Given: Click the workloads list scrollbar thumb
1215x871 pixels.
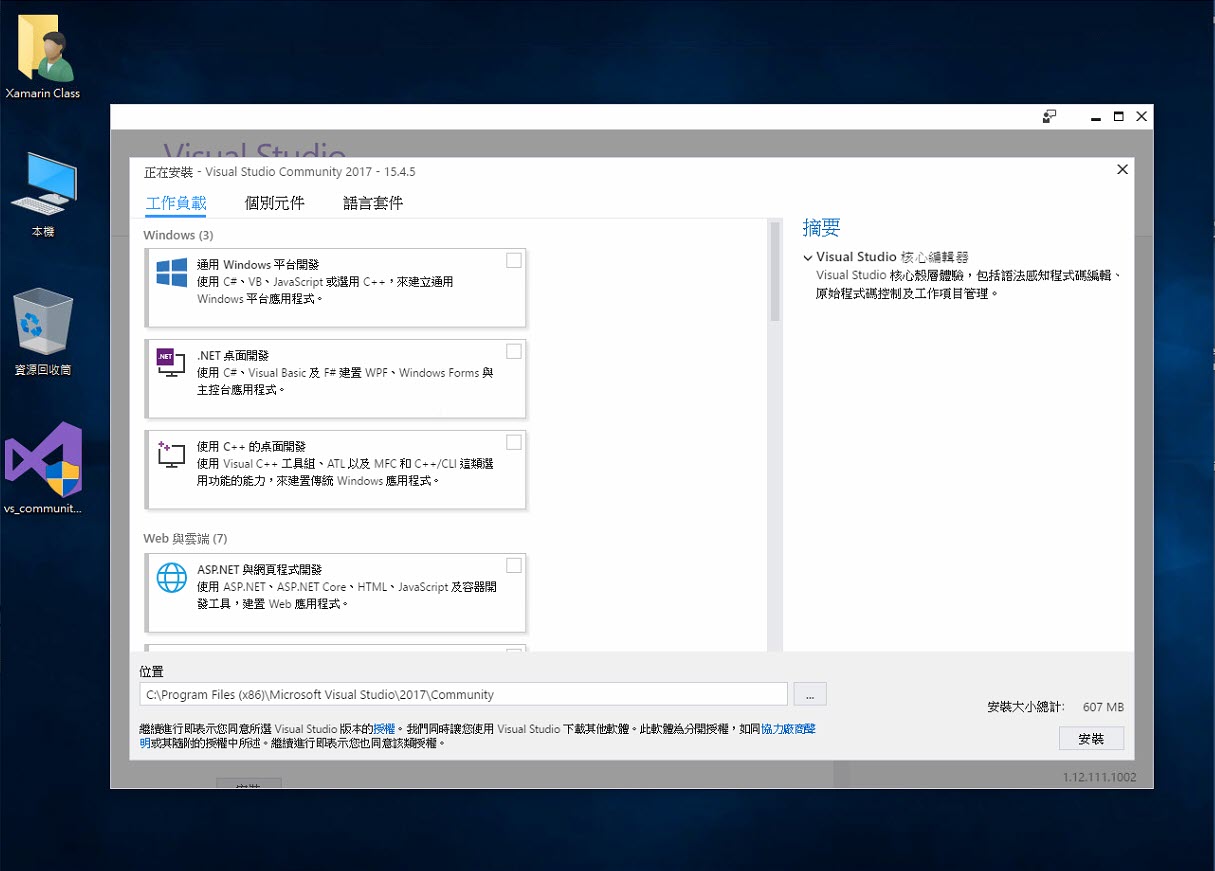Looking at the screenshot, I should [x=774, y=271].
